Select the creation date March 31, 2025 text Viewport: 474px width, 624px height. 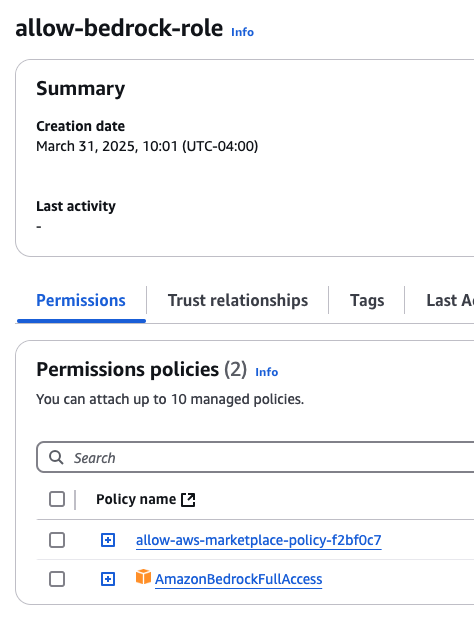coord(147,146)
